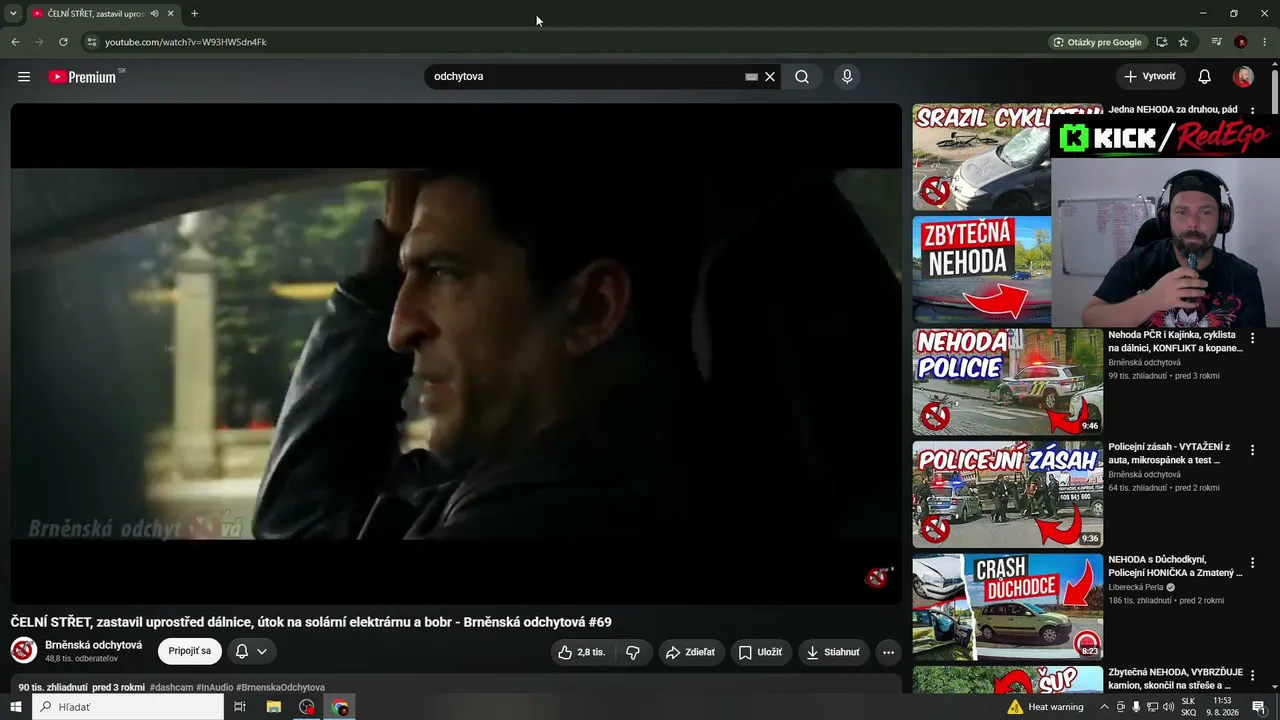Expand the channel notification bell dropdown

click(252, 651)
